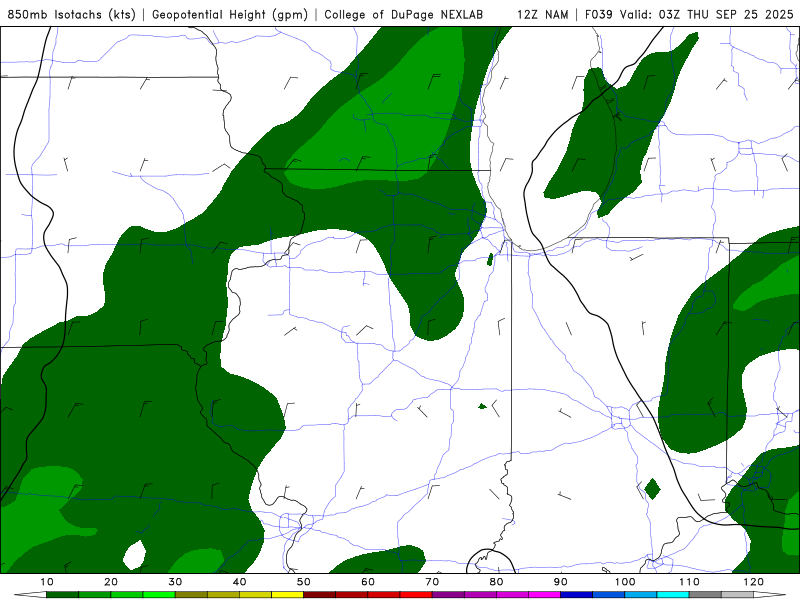This screenshot has height=600, width=800.
Task: Select the bright yellow 45-50 kt legend swatch
Action: (x=287, y=595)
